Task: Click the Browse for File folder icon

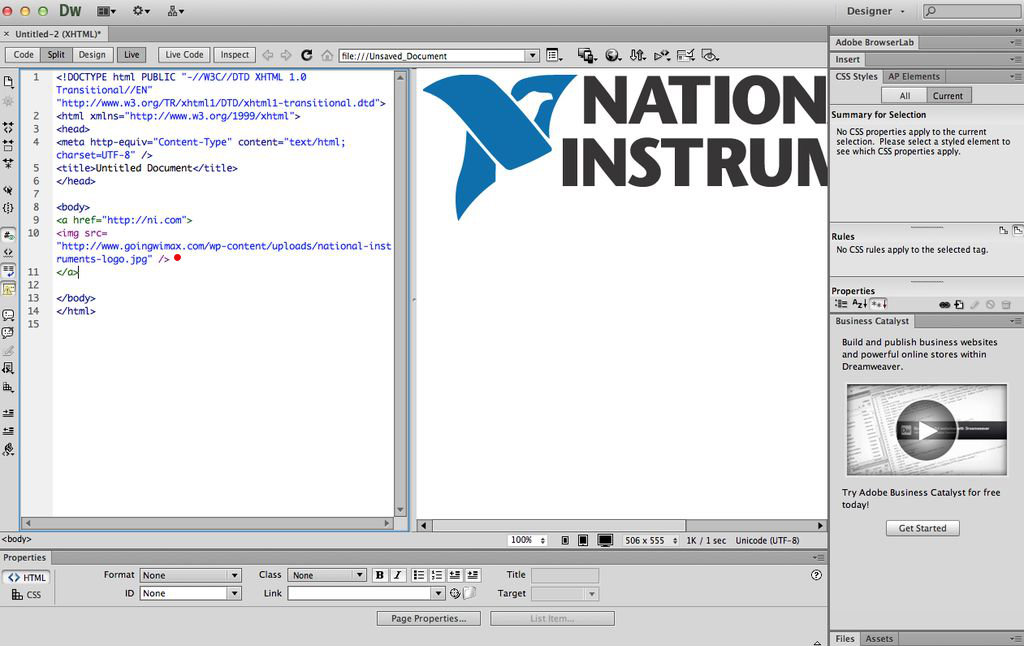Action: point(470,593)
